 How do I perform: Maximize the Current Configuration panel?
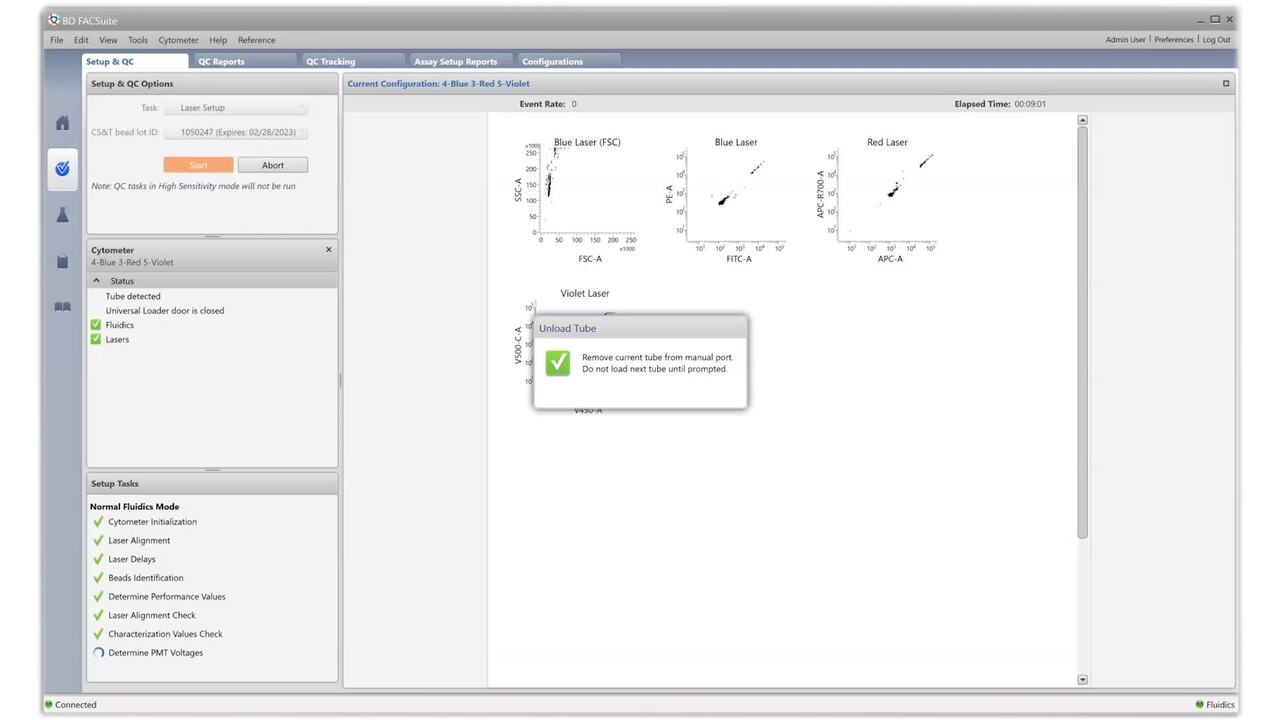(1226, 84)
